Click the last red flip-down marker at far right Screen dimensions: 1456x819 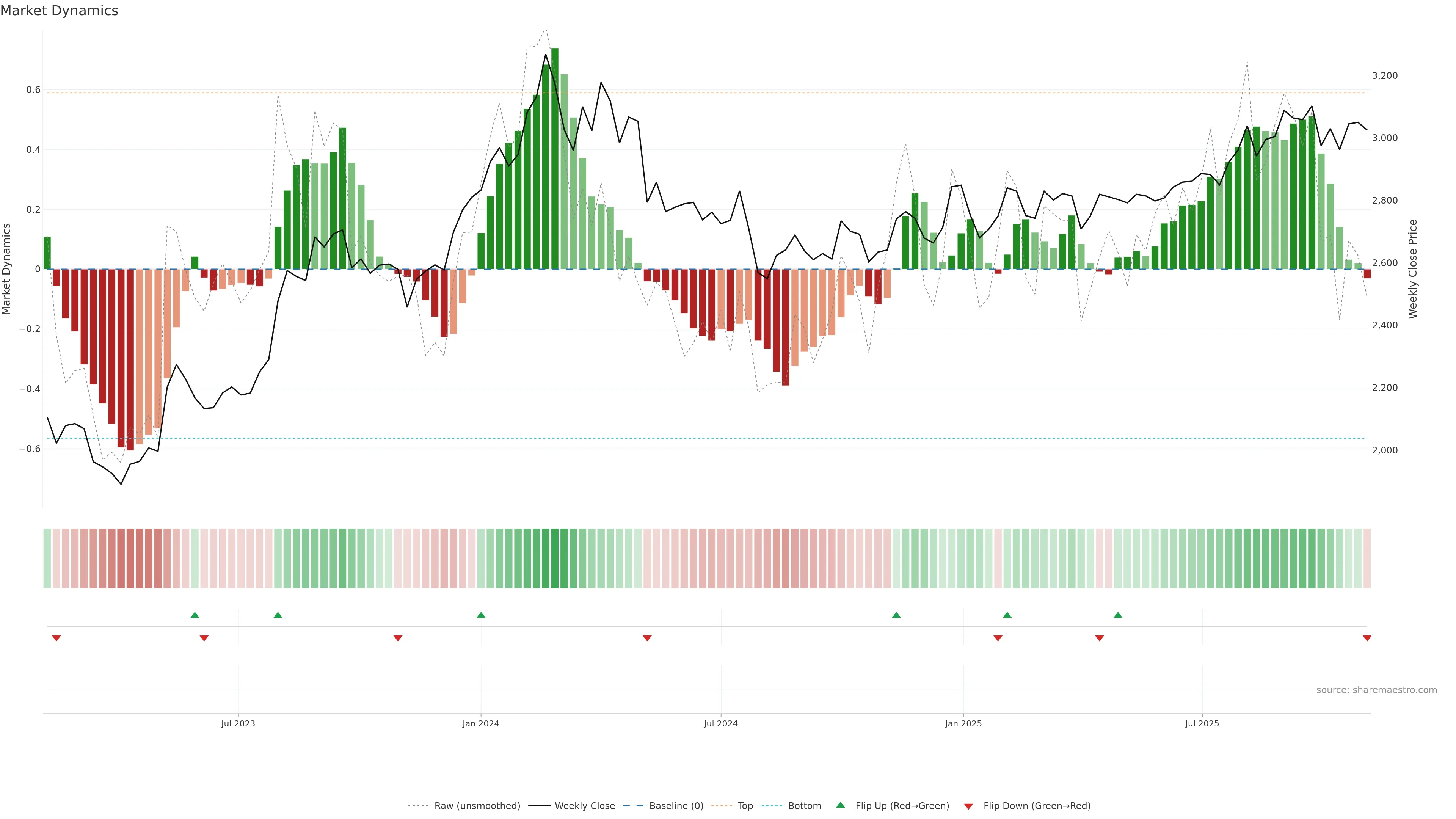[x=1367, y=638]
